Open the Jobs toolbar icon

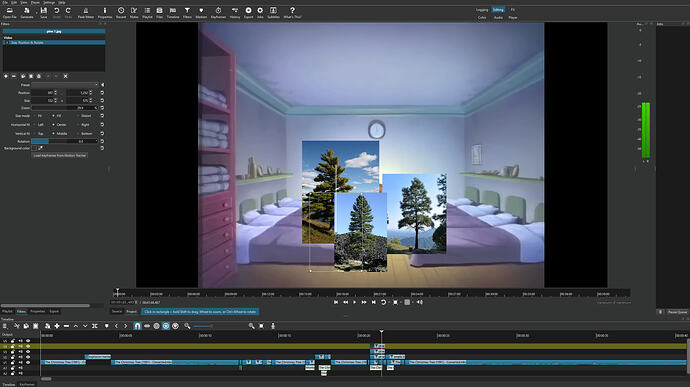(x=260, y=12)
